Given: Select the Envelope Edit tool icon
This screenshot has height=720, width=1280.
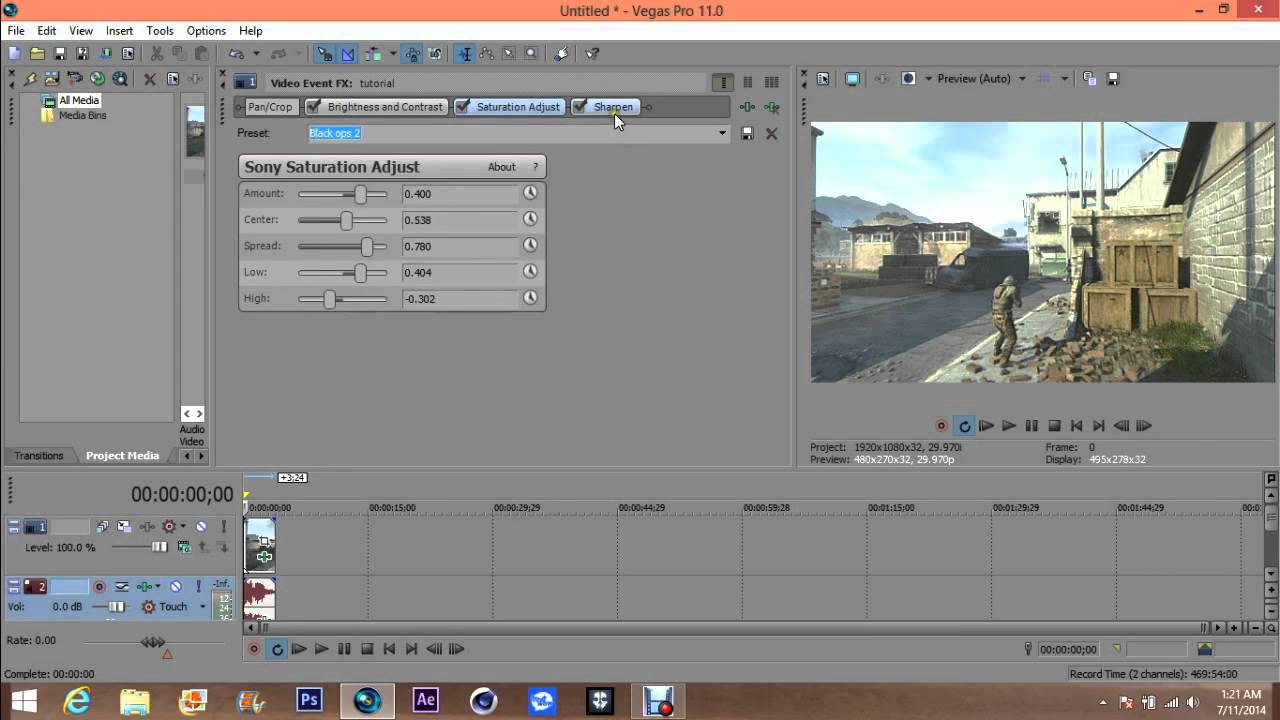Looking at the screenshot, I should (487, 54).
